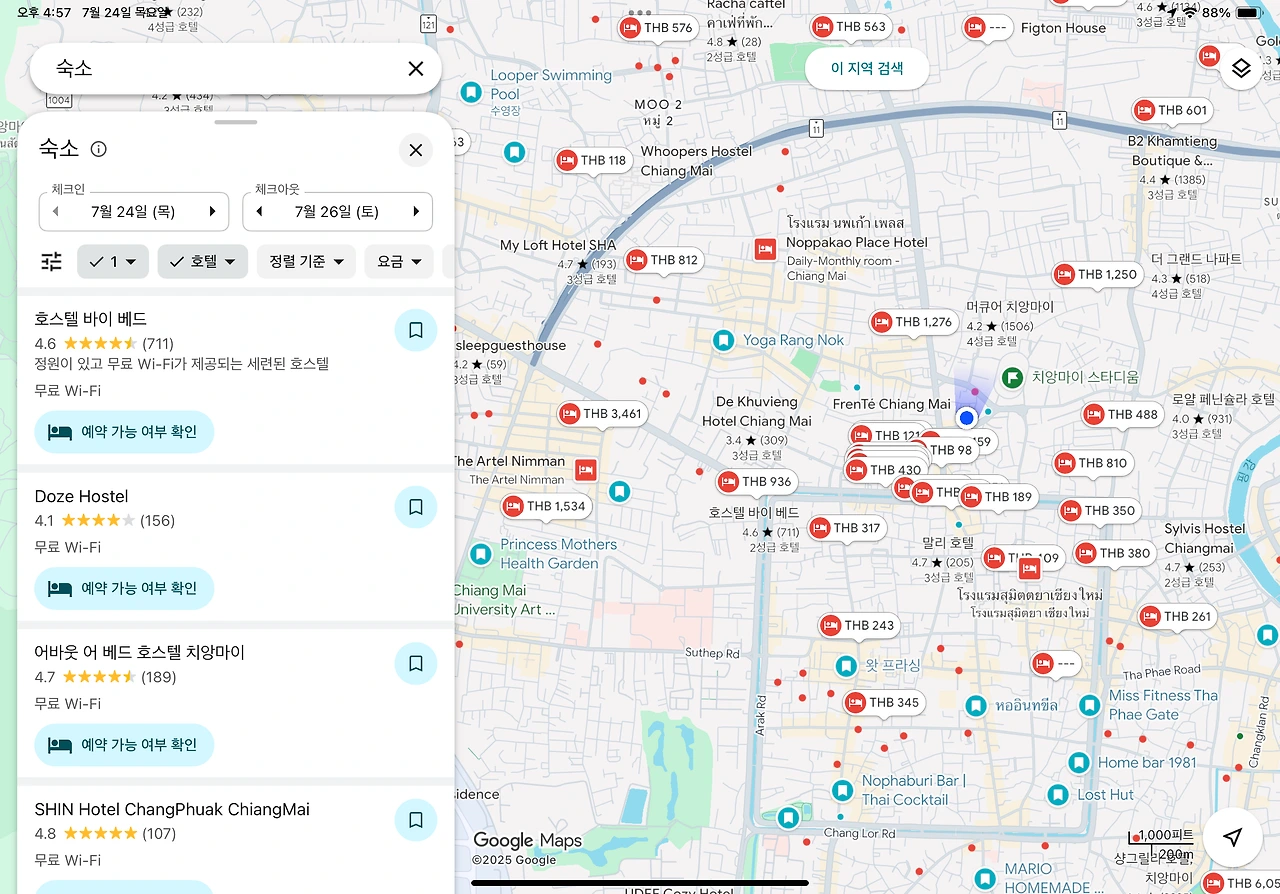Open the check-in date 7월 24일 (목)

click(134, 212)
